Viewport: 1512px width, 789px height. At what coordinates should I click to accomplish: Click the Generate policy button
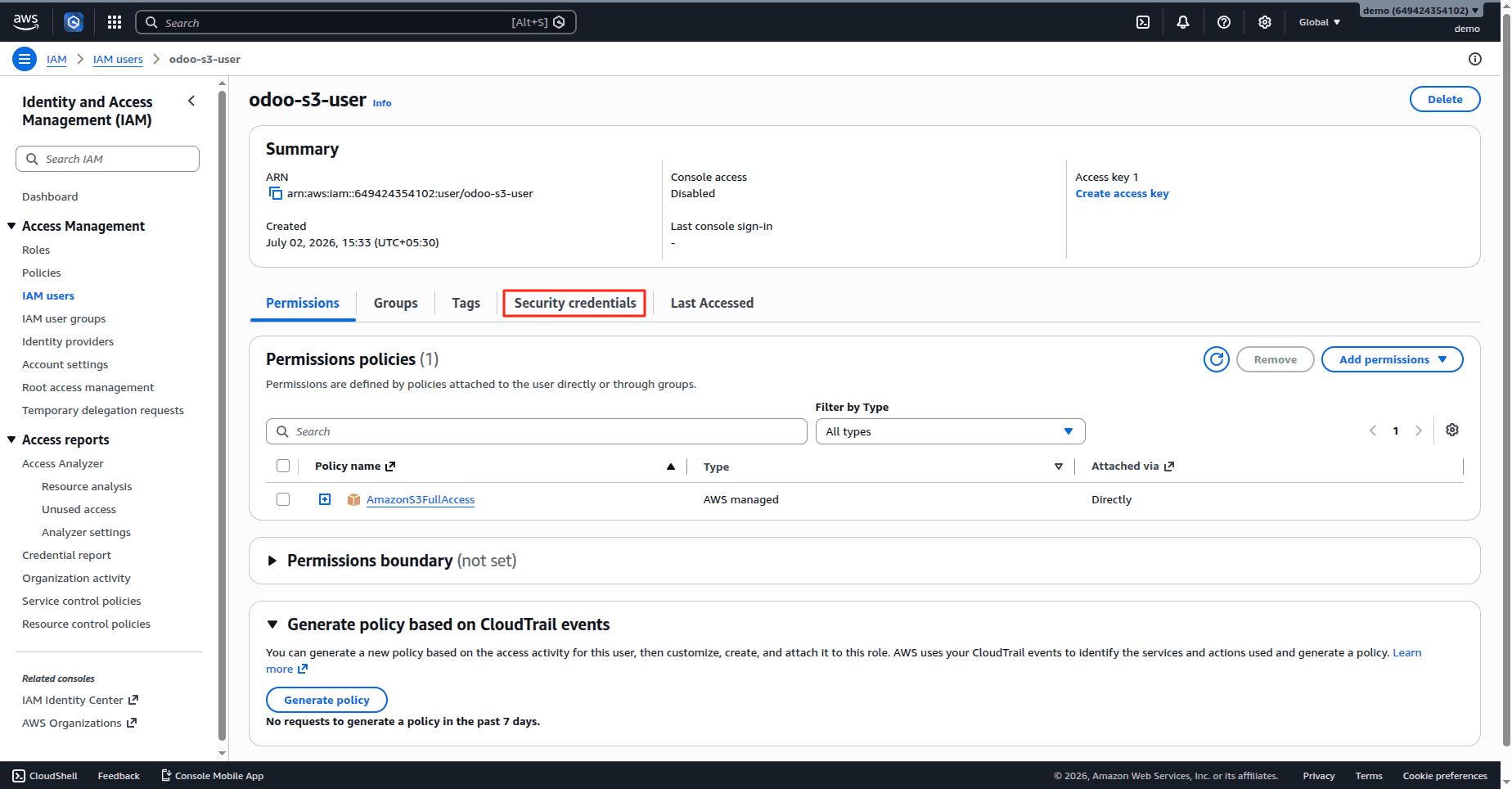pos(326,700)
